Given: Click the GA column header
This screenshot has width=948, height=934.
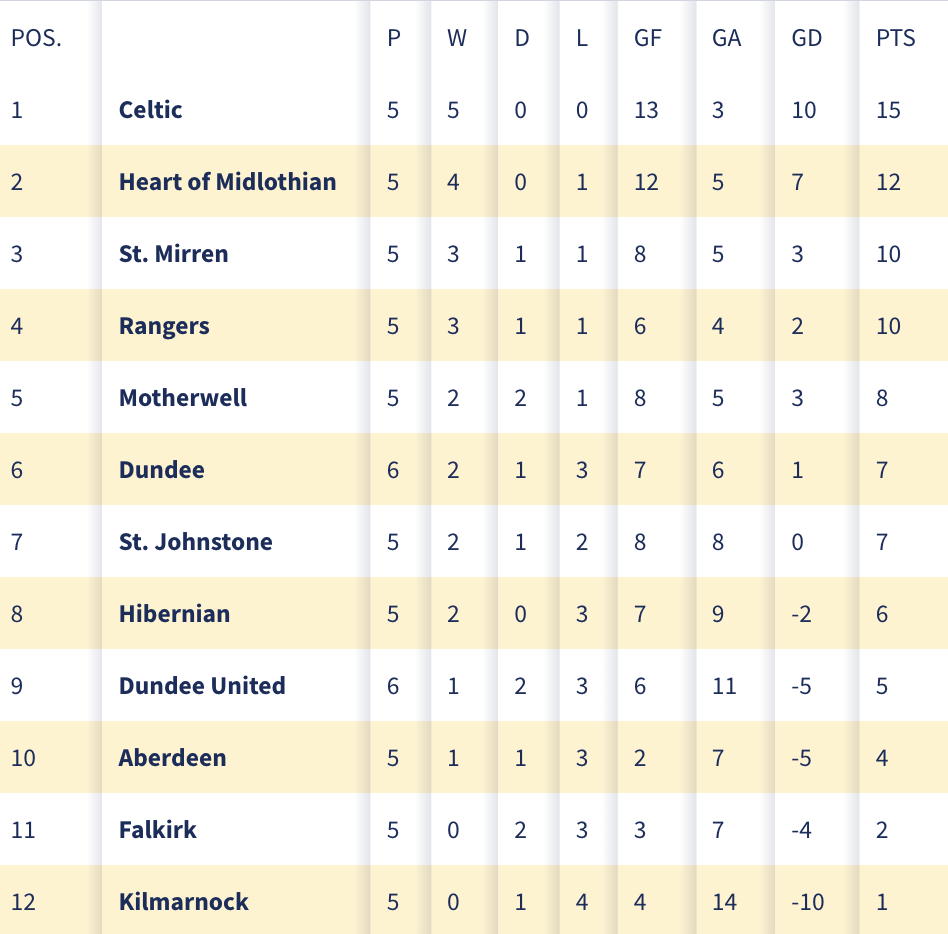Looking at the screenshot, I should 726,38.
